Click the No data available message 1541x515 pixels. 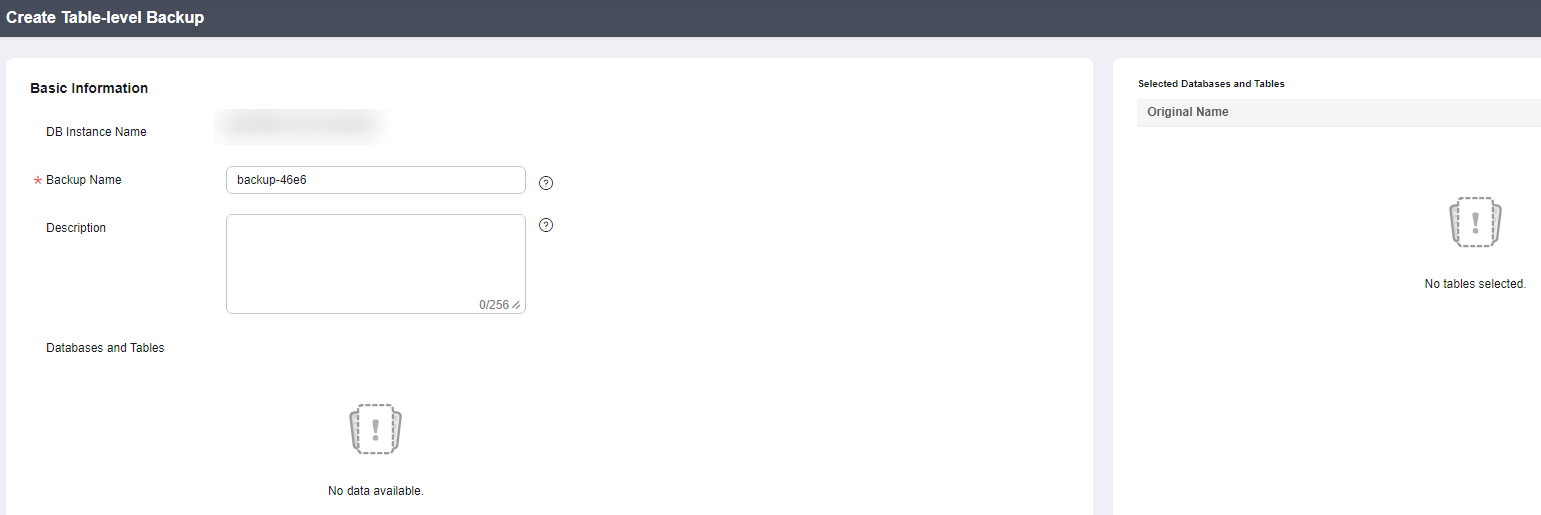(376, 491)
